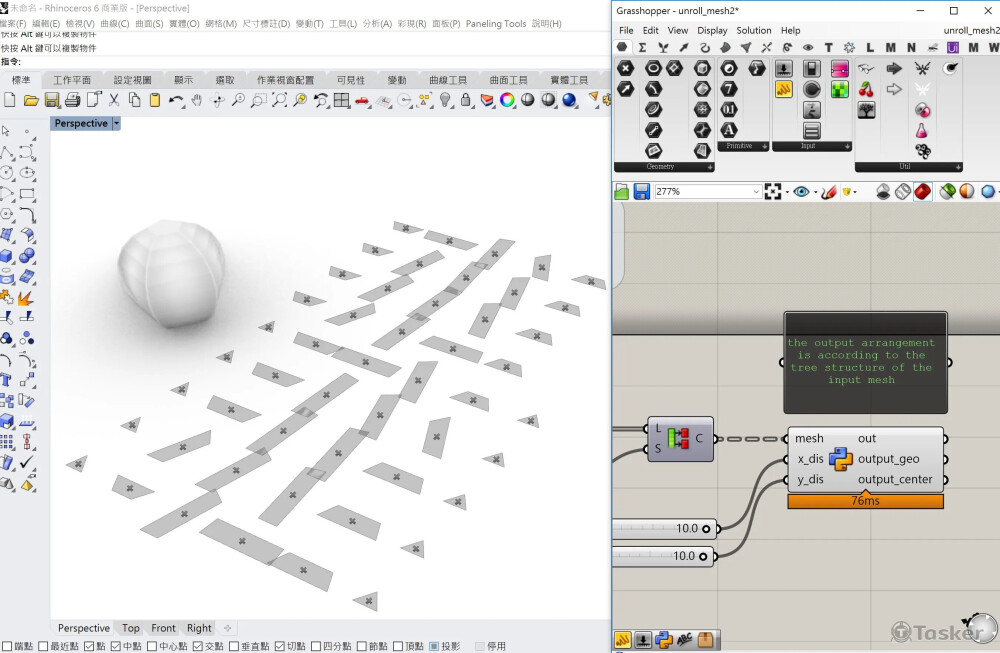Open the 277% zoom level dropdown
1000x653 pixels.
755,191
